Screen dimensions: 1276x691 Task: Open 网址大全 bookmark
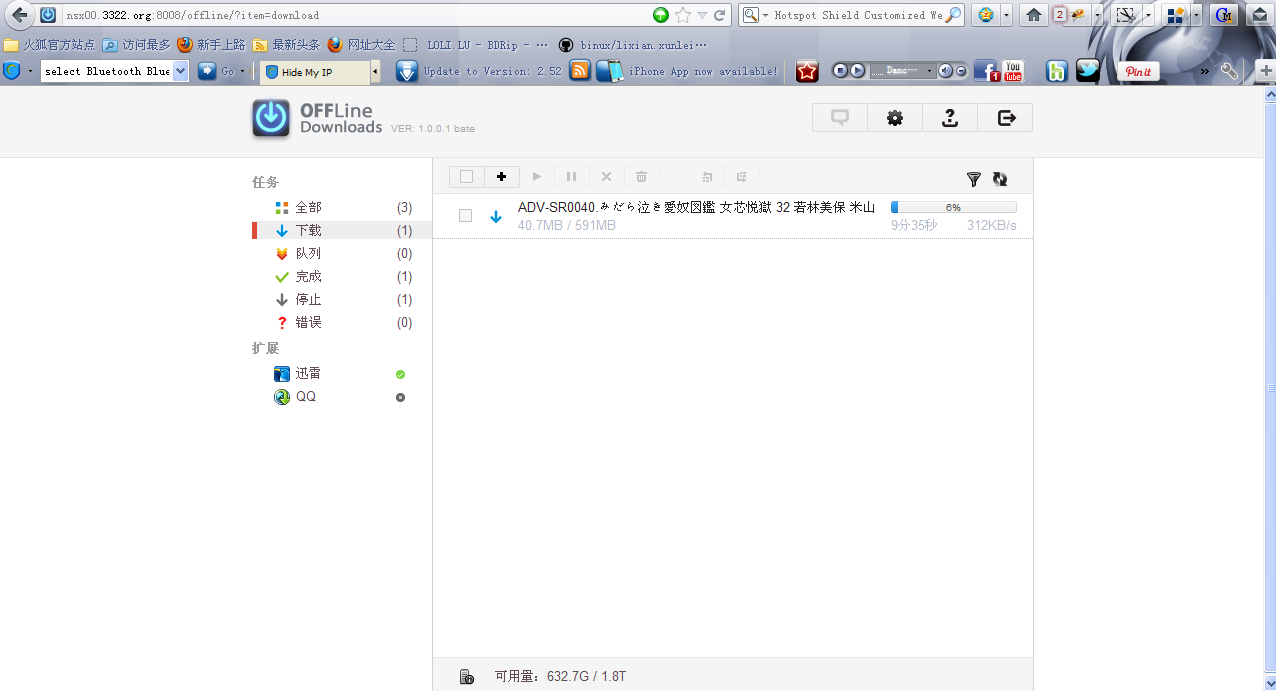(x=361, y=45)
